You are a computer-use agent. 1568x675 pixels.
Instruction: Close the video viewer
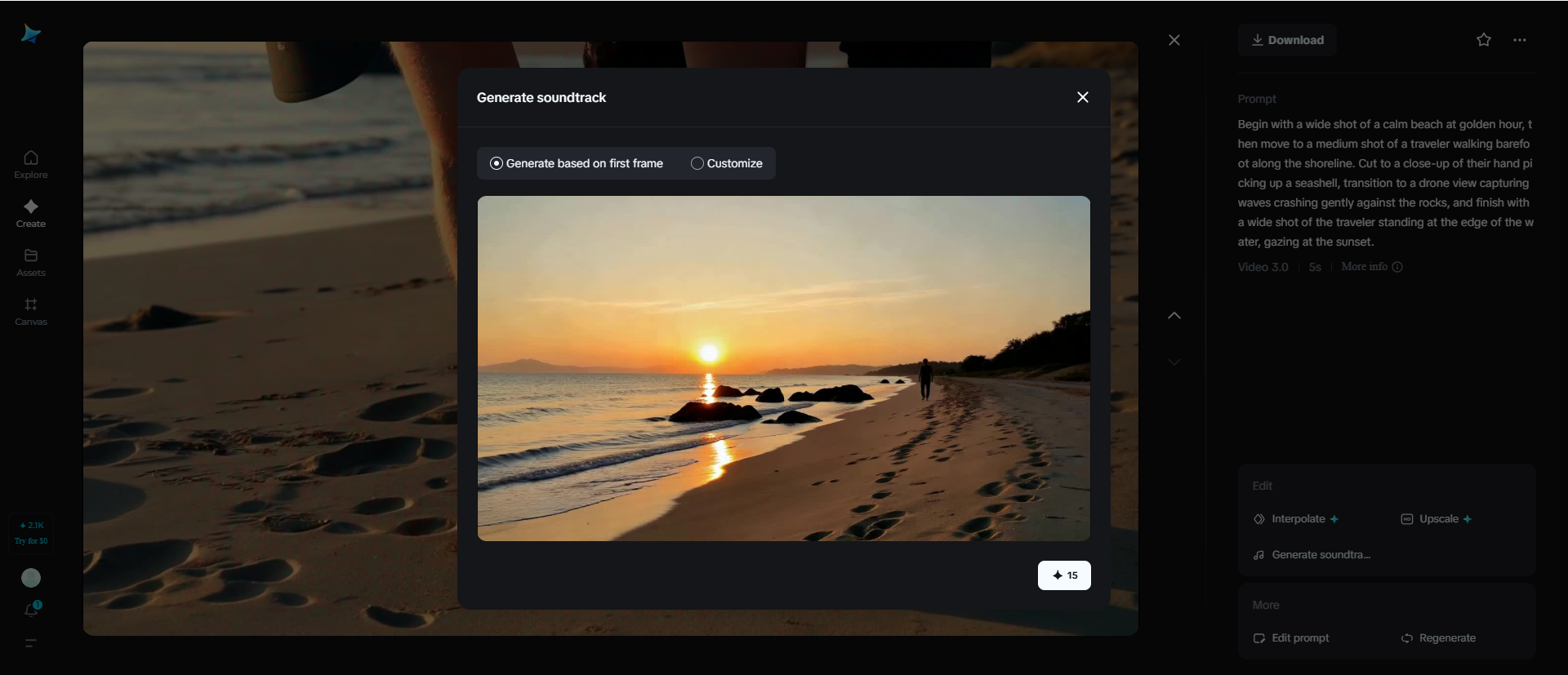pyautogui.click(x=1174, y=40)
